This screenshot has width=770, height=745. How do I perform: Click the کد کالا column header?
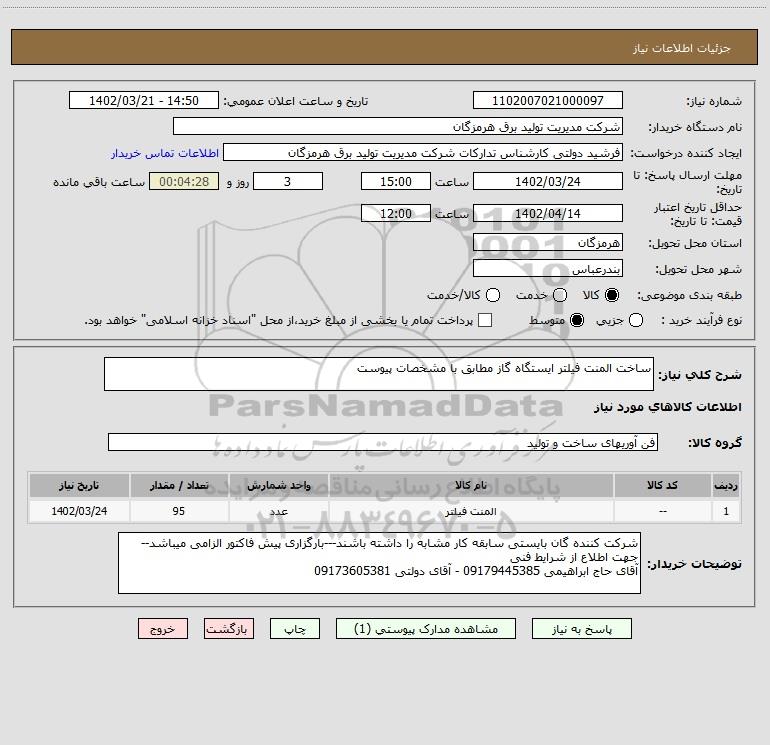662,485
